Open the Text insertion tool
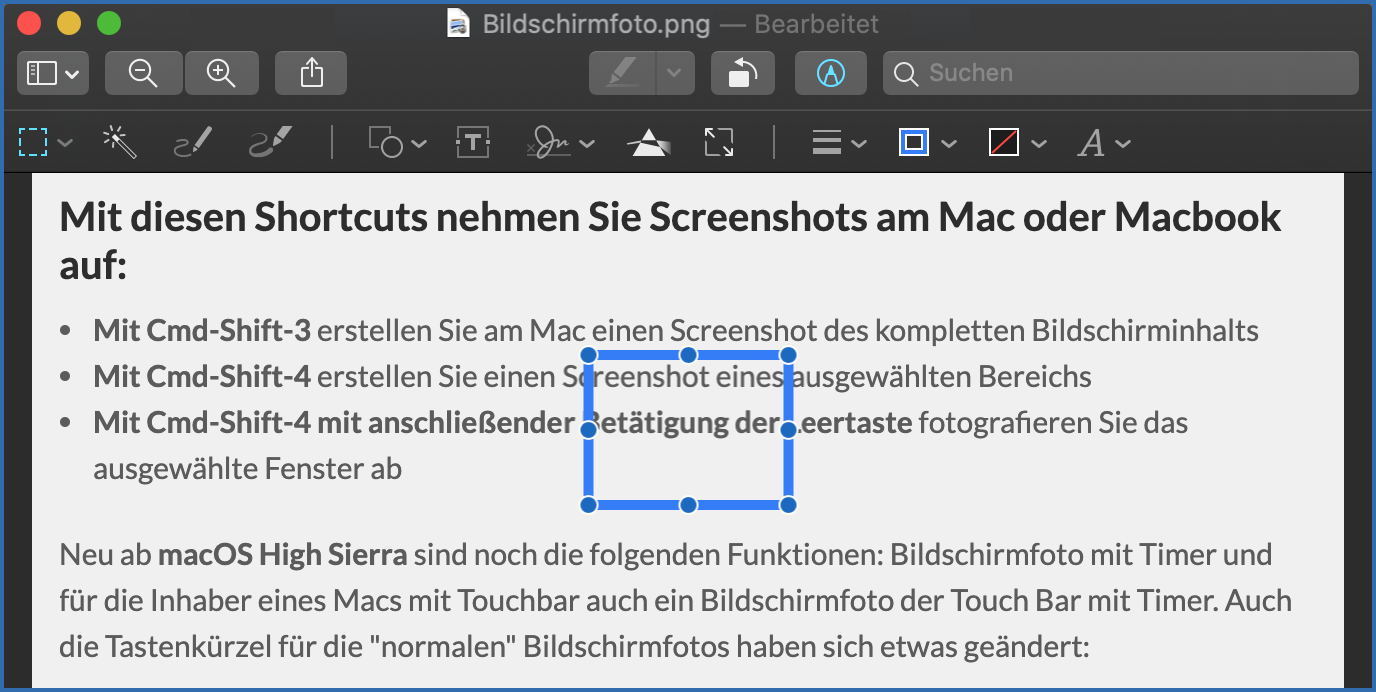1376x692 pixels. tap(471, 142)
